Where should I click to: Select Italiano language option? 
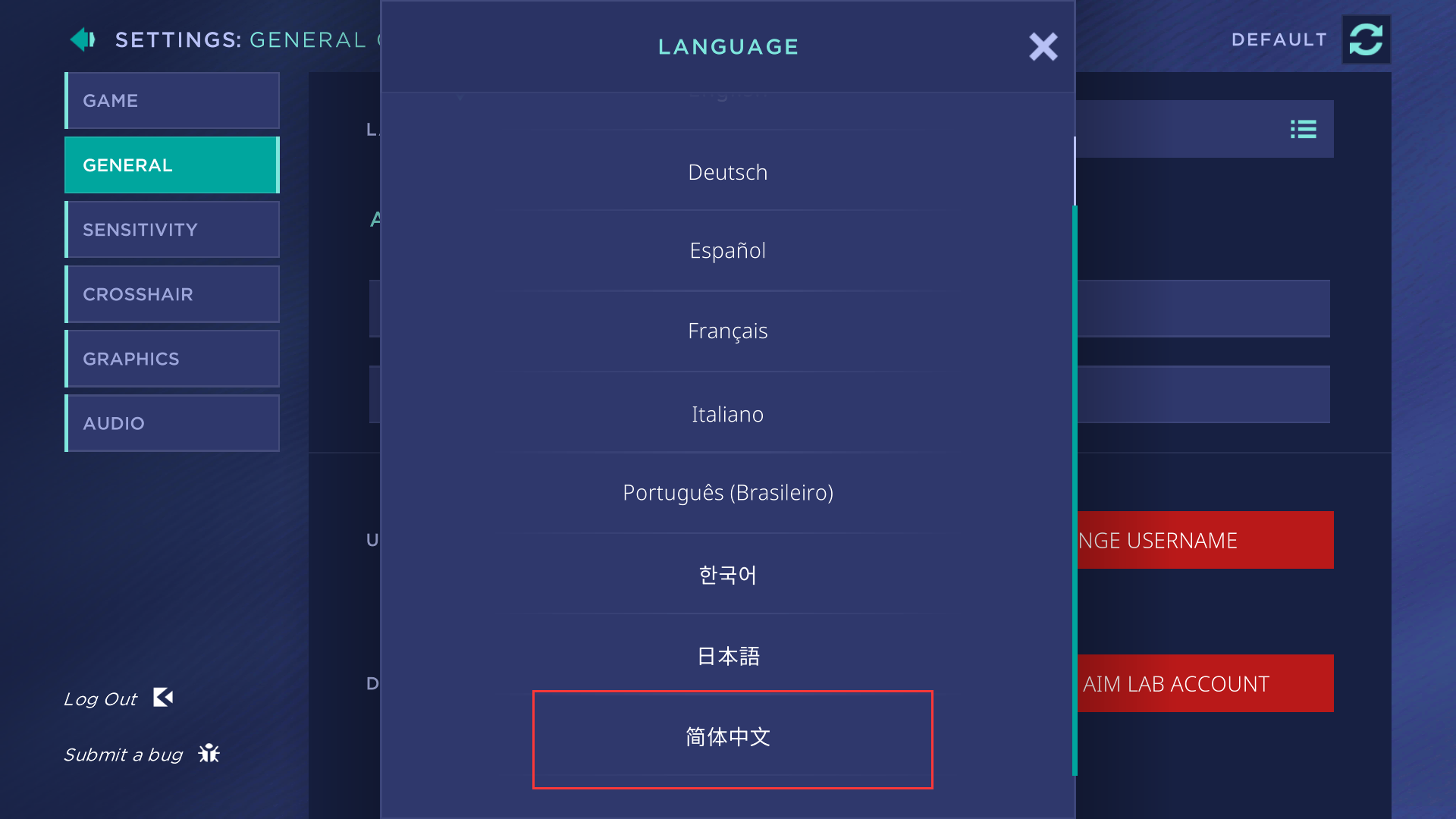728,415
